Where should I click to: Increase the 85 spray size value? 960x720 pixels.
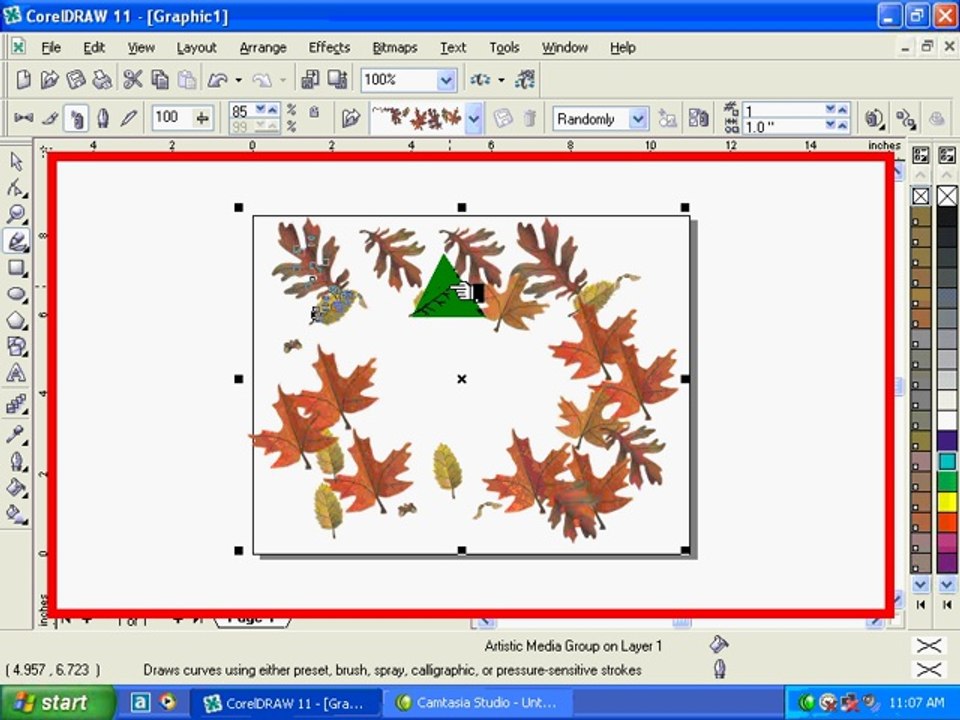tap(272, 110)
